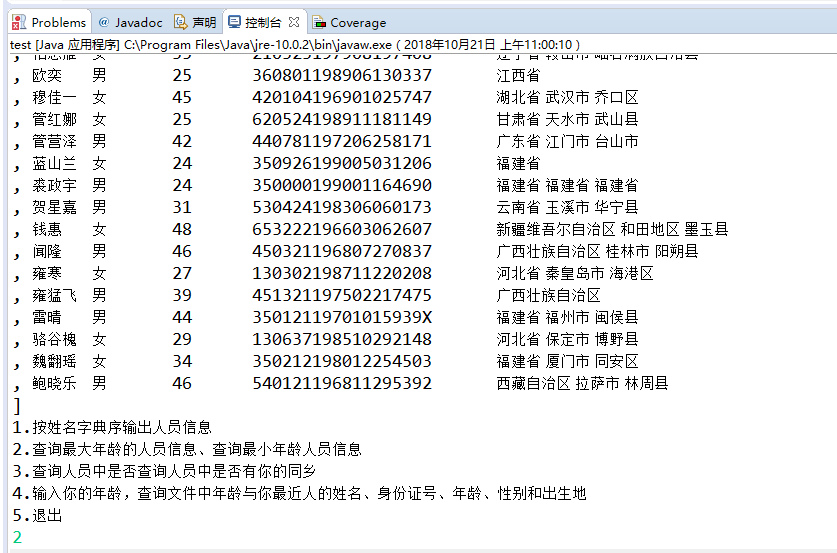Click menu line 1.按姓名字典序输出人员信息
The height and width of the screenshot is (553, 837).
[112, 427]
